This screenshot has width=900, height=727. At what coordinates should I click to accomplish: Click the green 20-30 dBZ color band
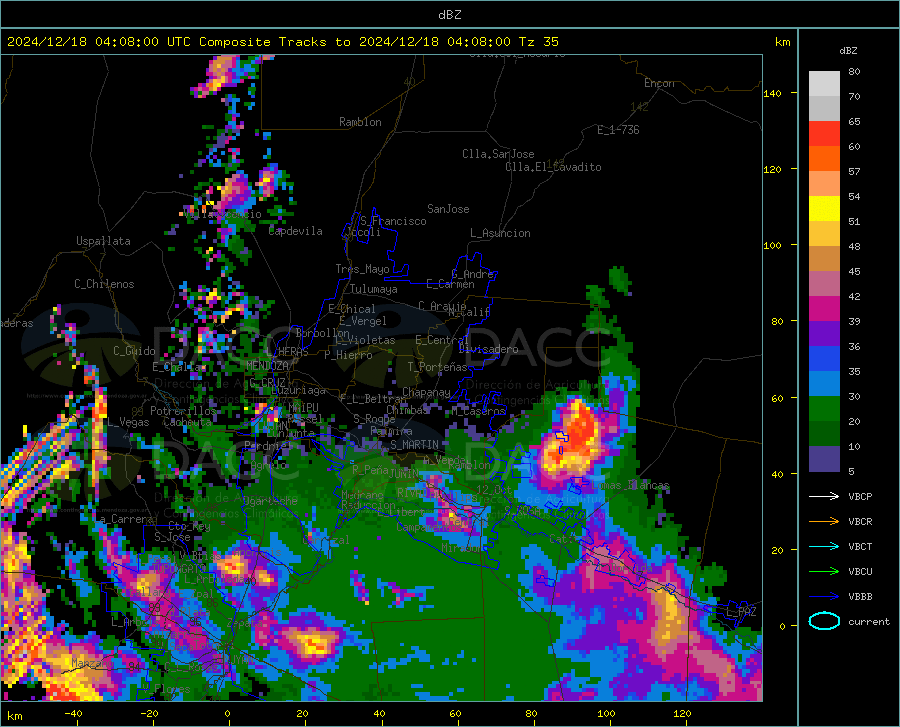[824, 409]
